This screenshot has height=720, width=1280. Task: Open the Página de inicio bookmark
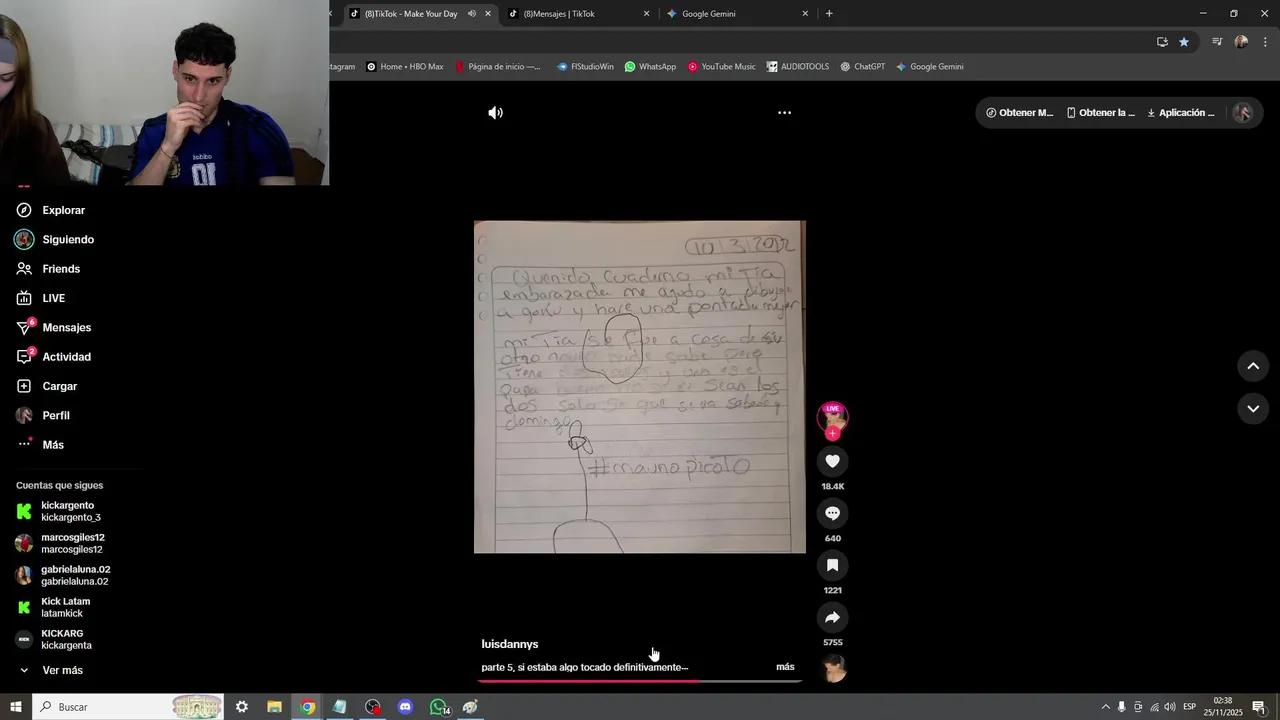point(498,67)
